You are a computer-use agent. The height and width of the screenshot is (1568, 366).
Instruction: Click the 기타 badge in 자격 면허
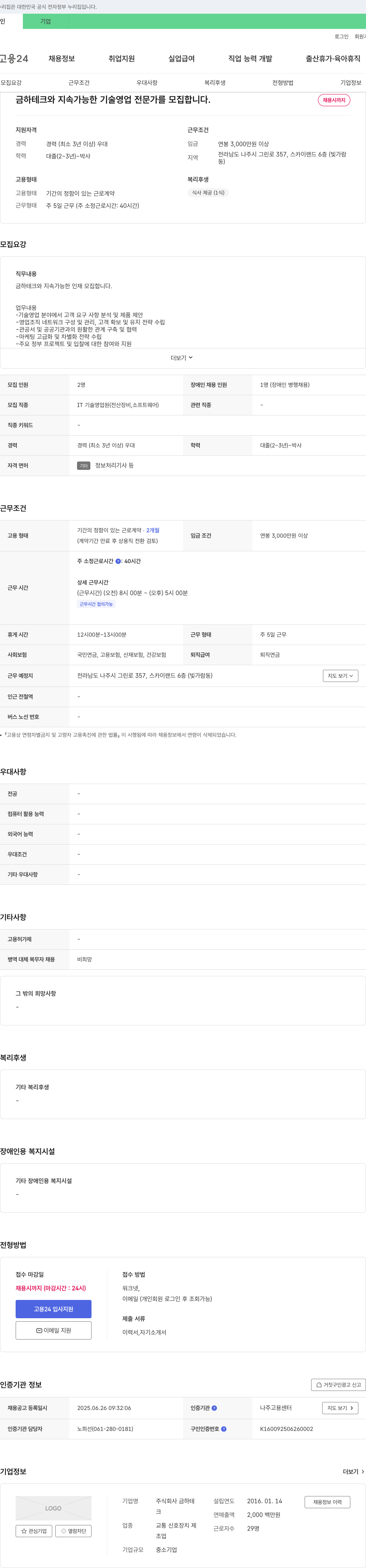(84, 466)
